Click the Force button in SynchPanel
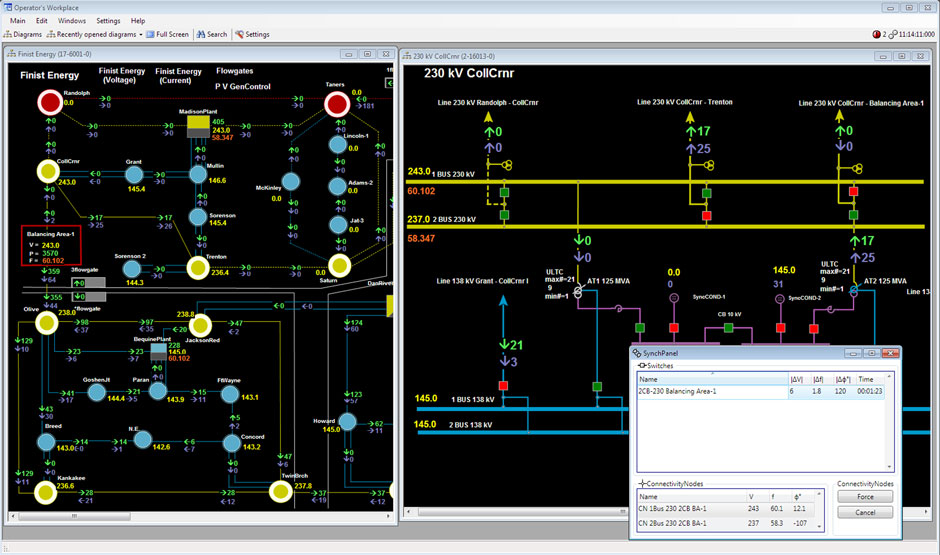 click(865, 497)
